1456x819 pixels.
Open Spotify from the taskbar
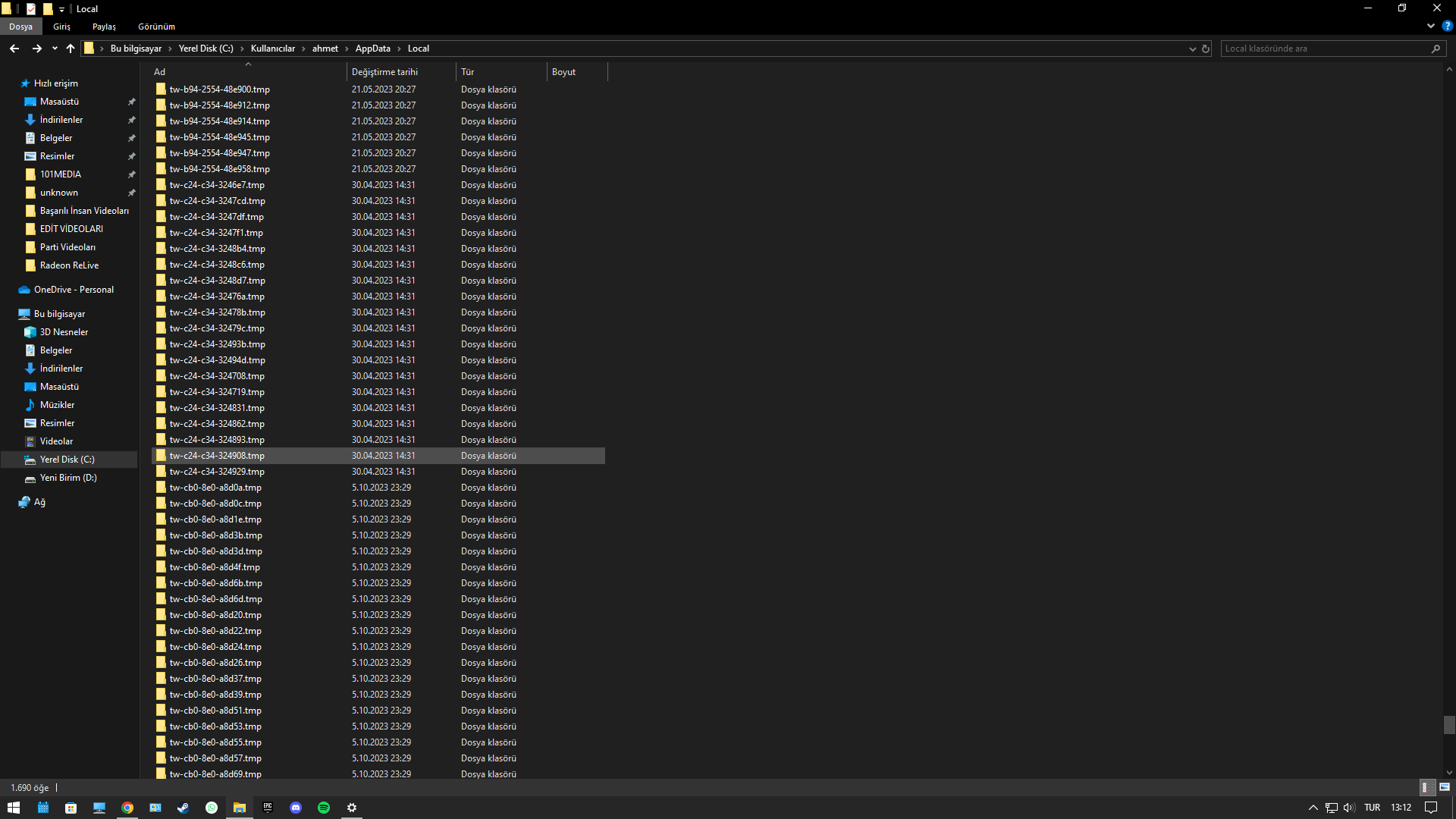click(324, 808)
